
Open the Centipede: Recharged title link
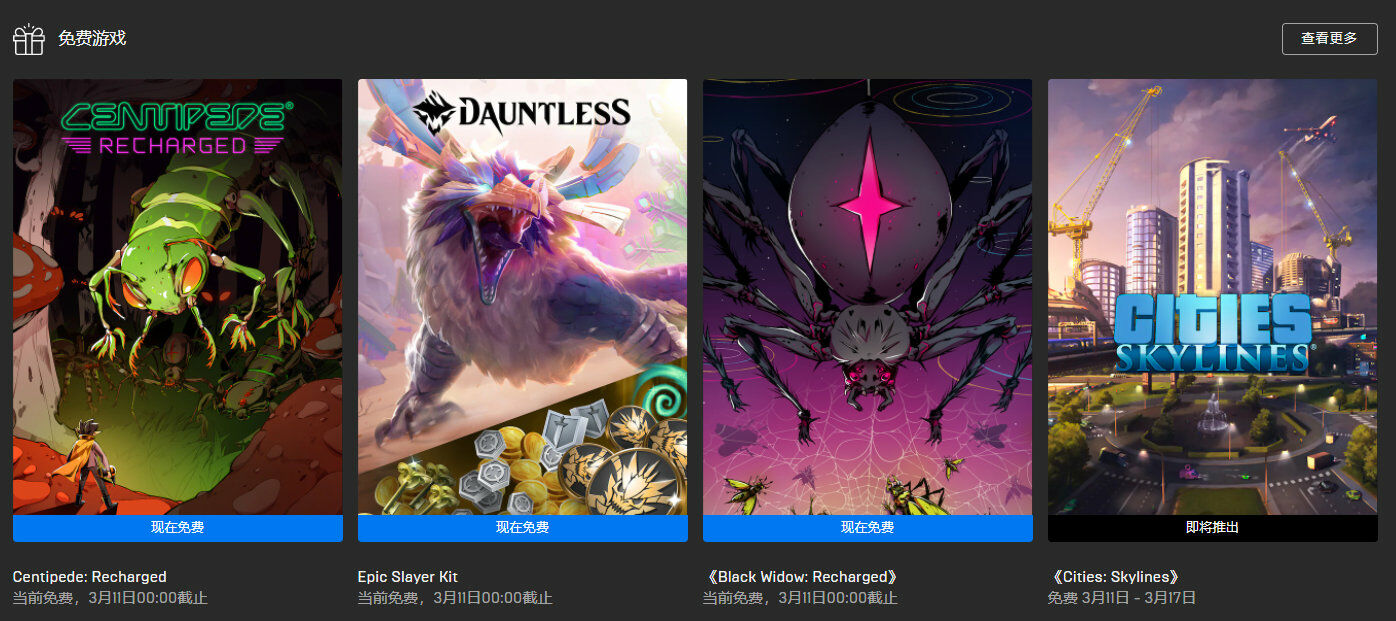(x=90, y=577)
